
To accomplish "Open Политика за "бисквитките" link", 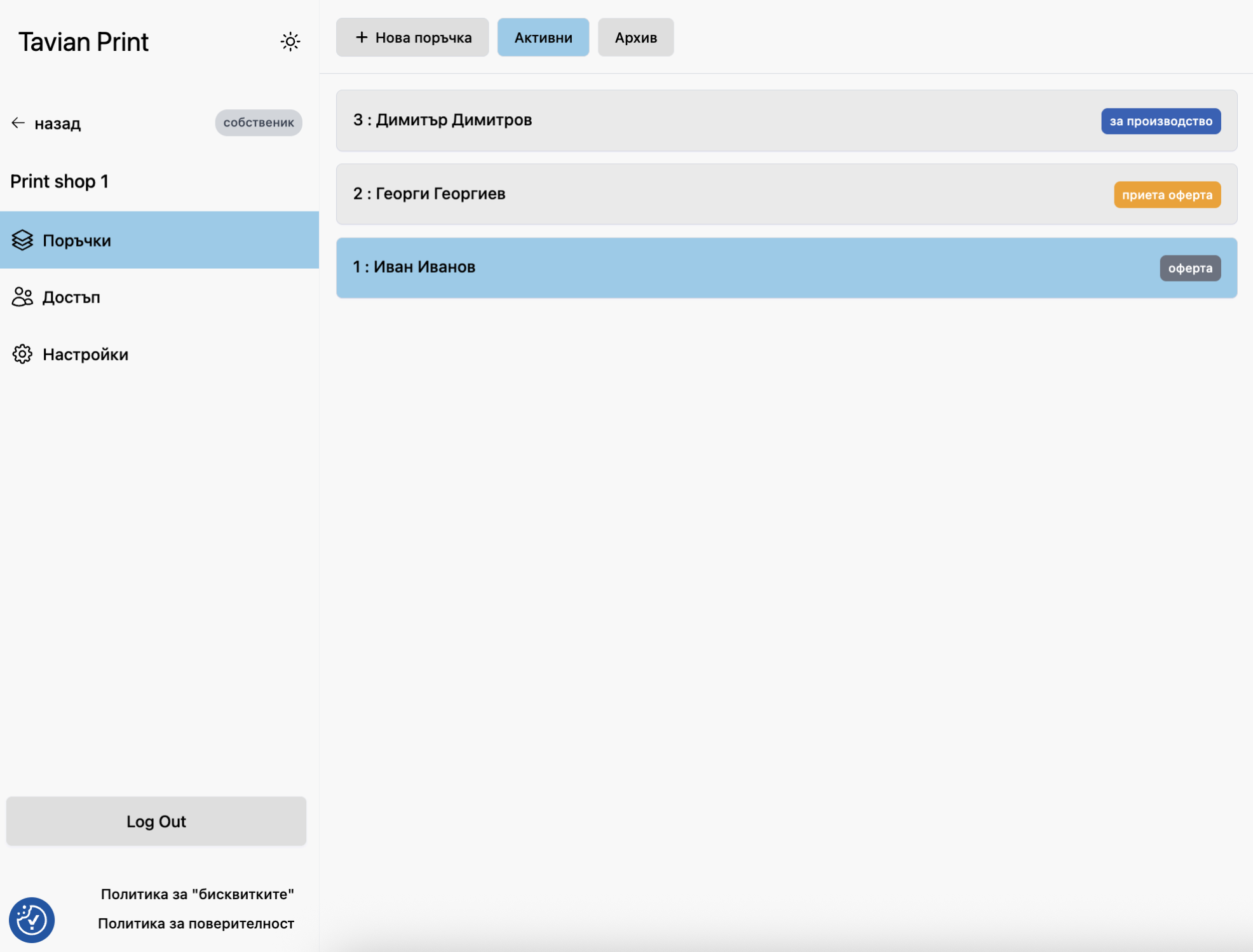I will [x=197, y=894].
